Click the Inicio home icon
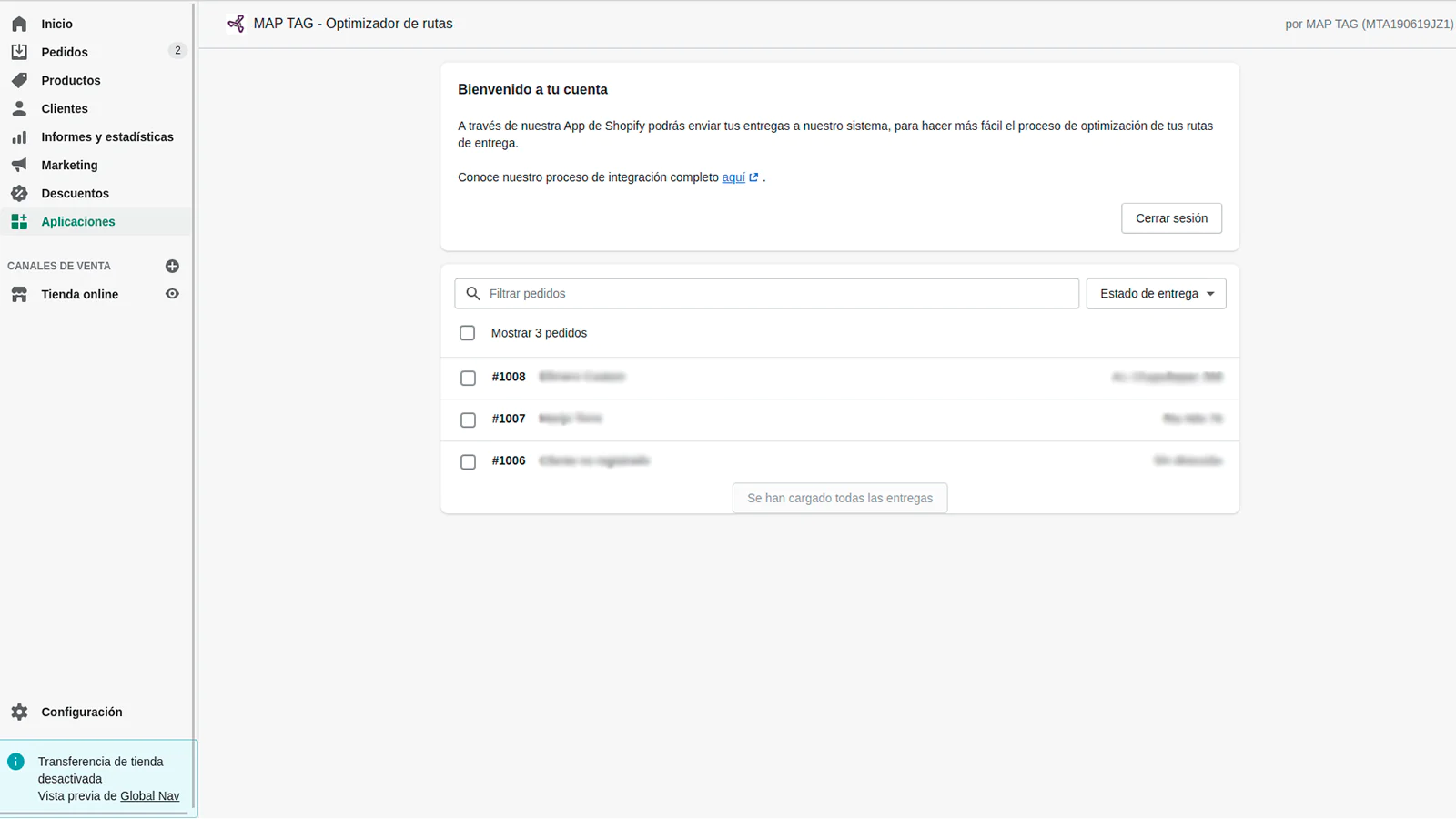 click(x=19, y=24)
